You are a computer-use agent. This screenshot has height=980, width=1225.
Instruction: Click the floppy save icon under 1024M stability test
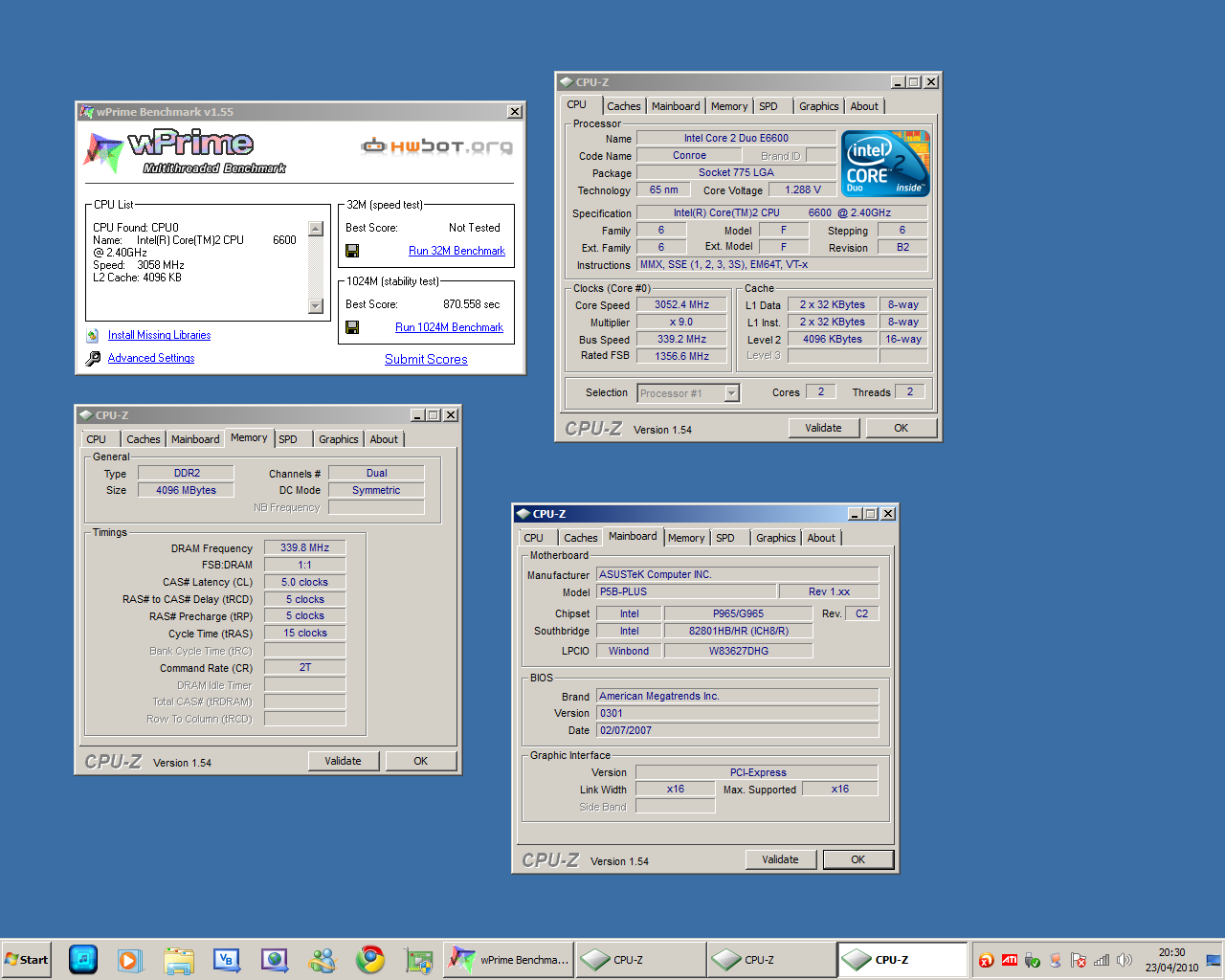[352, 327]
